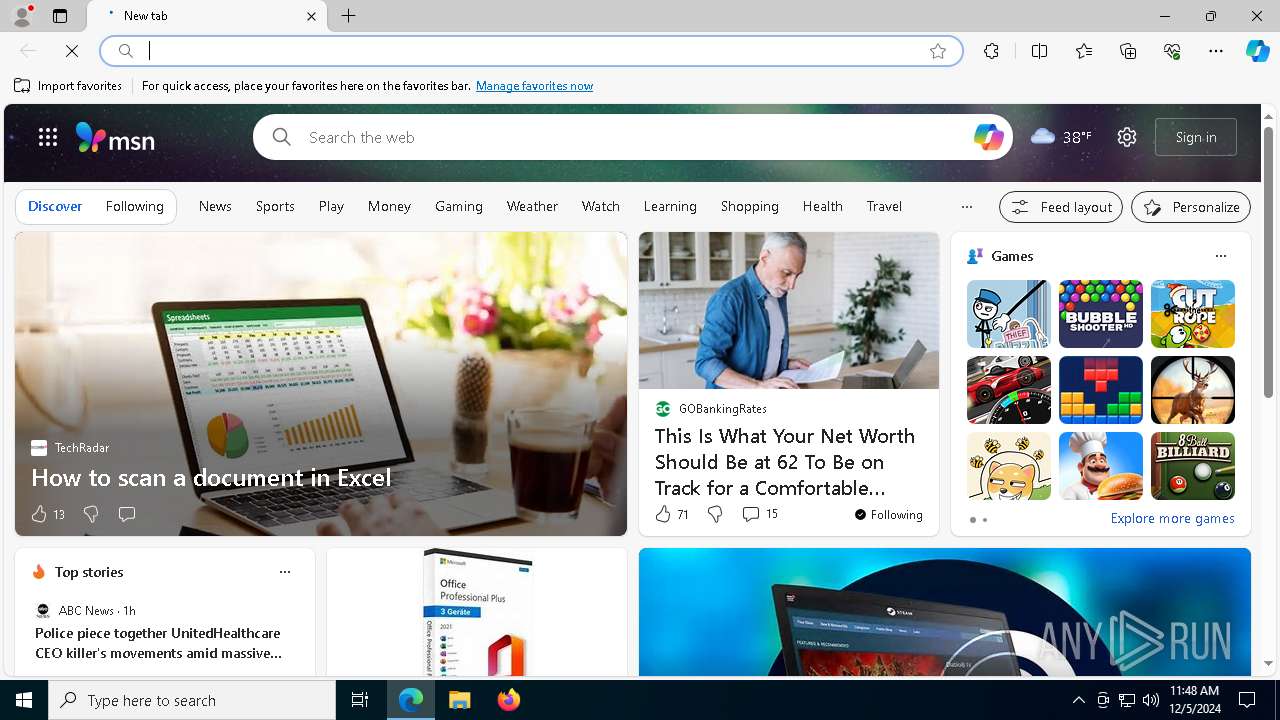The image size is (1280, 720).
Task: Open Feed layout options
Action: (x=1061, y=207)
